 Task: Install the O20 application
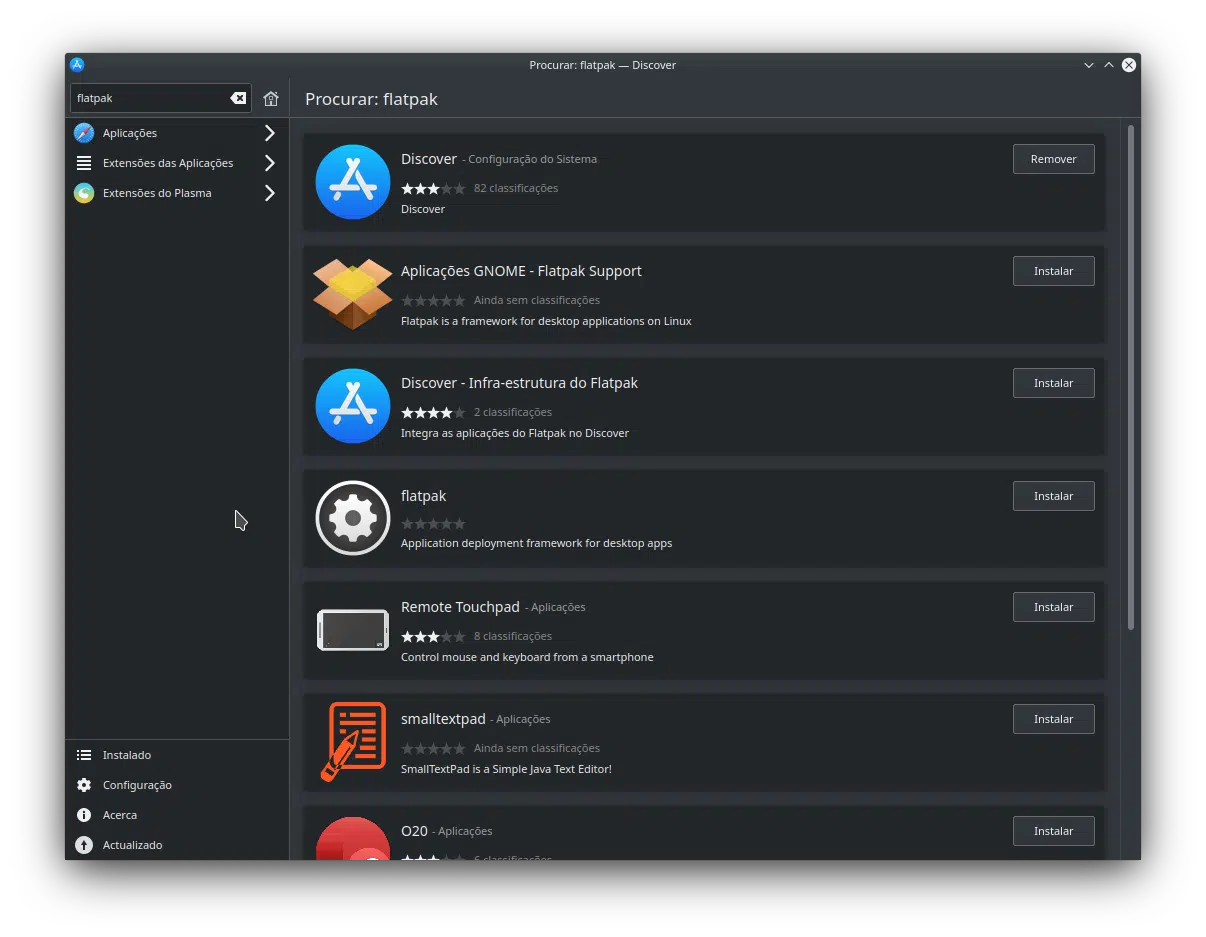coord(1053,831)
